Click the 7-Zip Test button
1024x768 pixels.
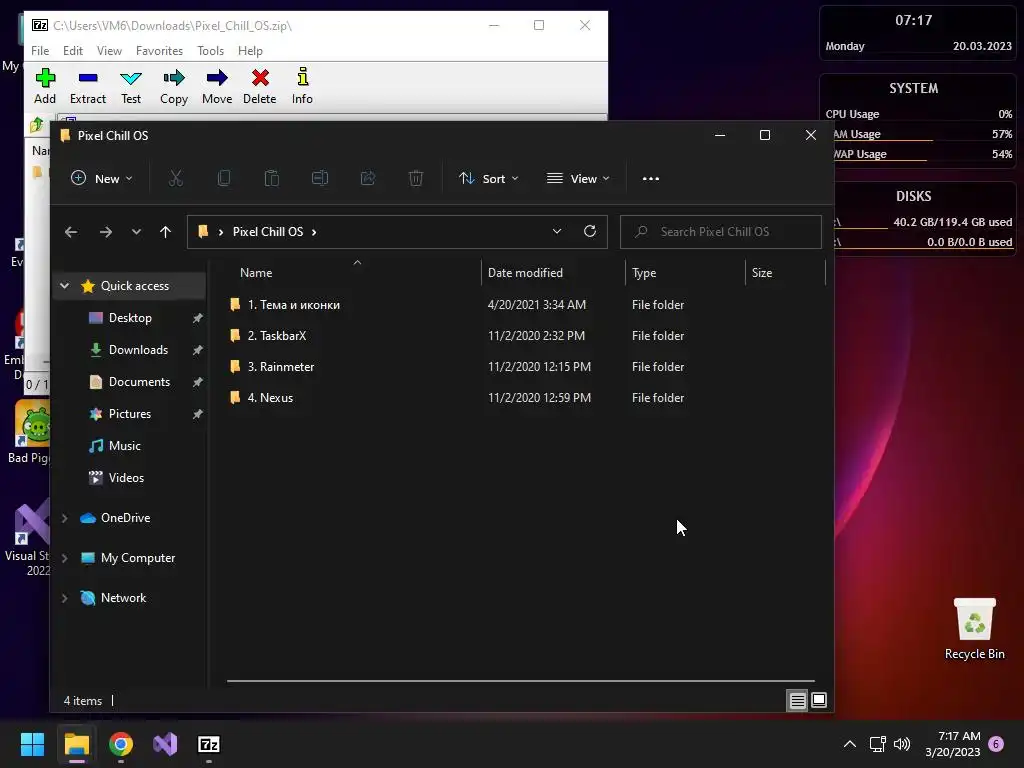[x=131, y=86]
